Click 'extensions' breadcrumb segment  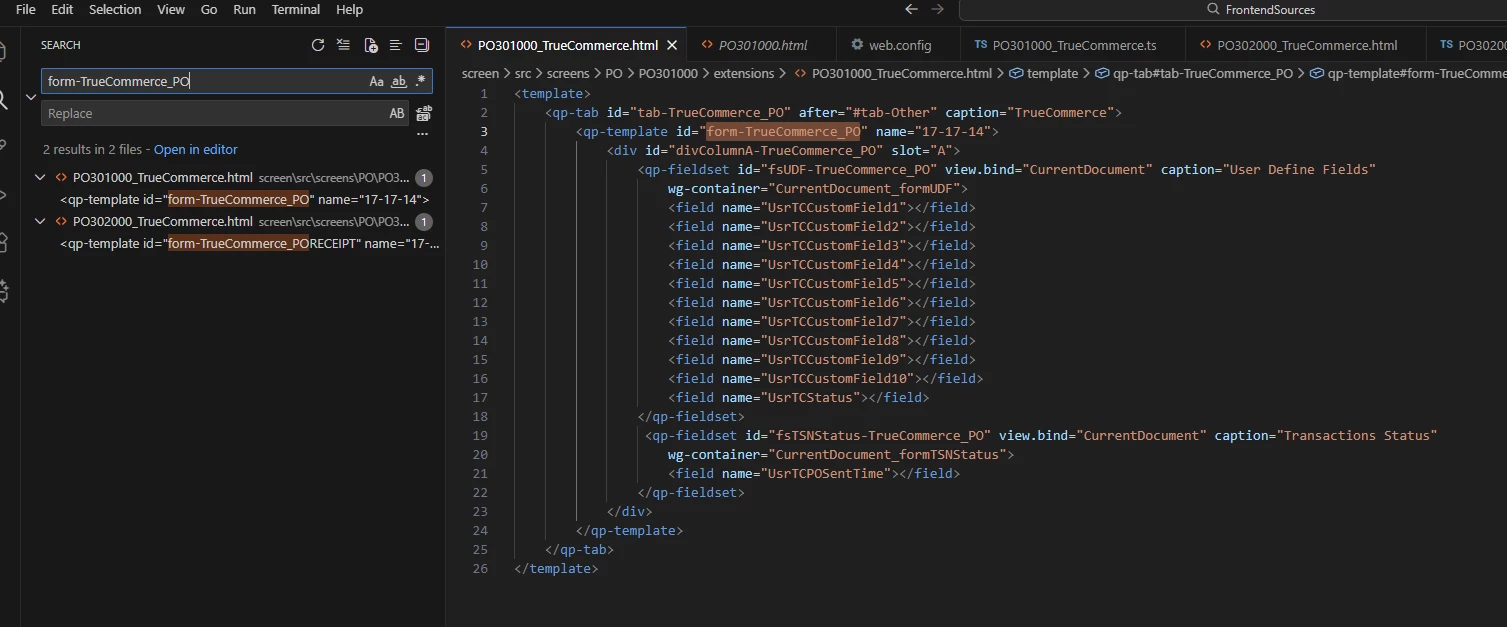[743, 73]
